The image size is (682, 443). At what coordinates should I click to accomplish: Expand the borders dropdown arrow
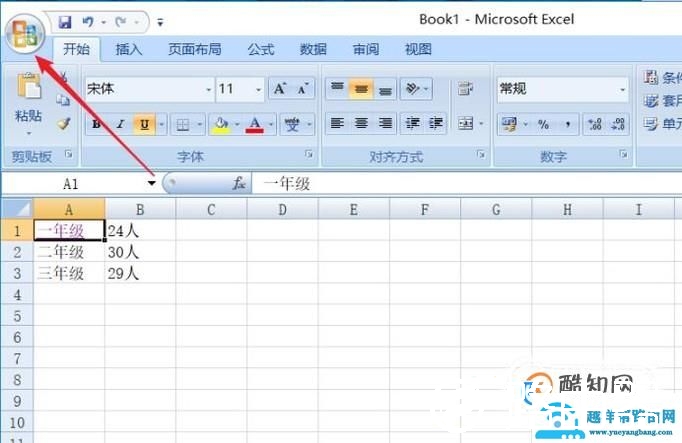[200, 125]
